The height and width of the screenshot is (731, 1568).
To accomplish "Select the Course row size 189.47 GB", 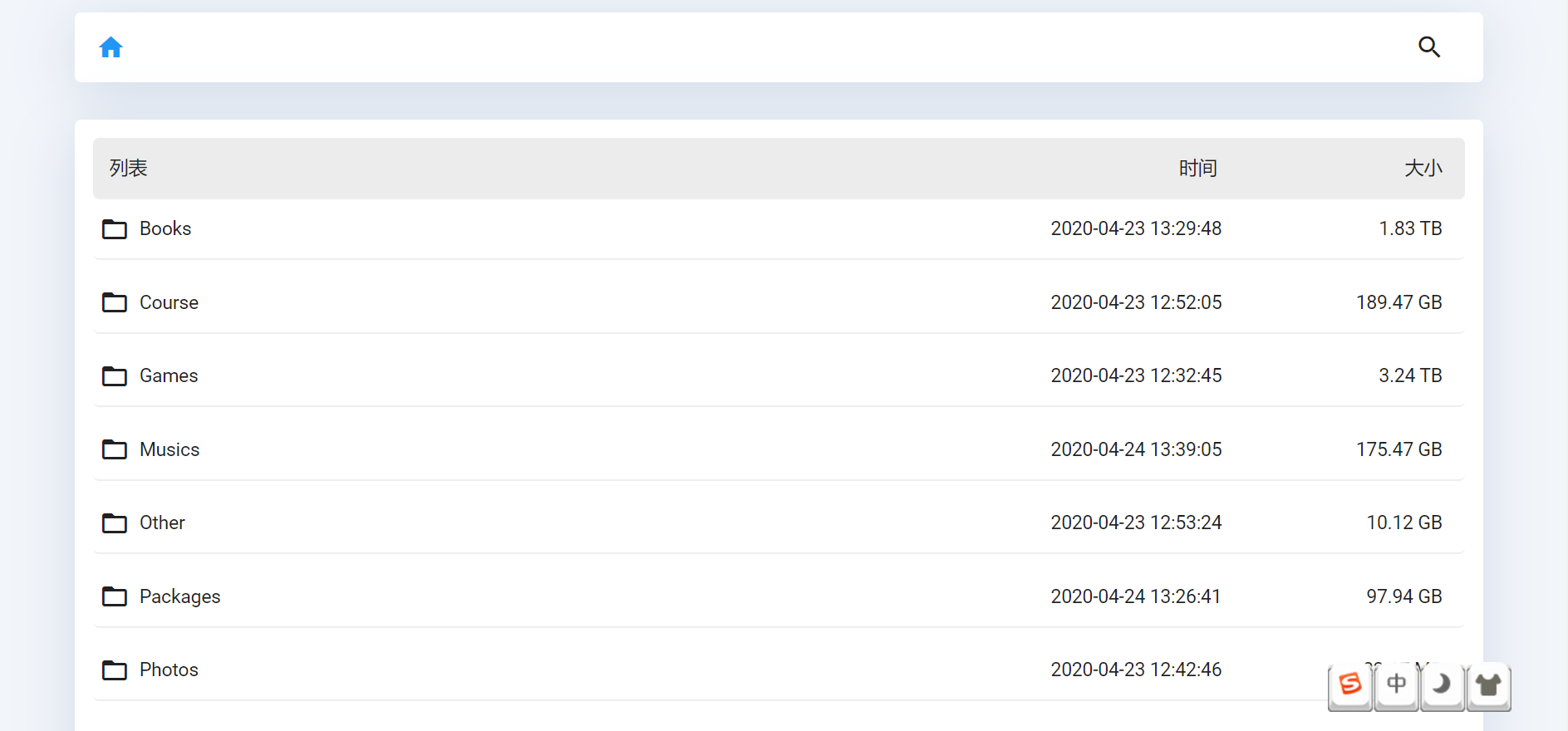I will pos(1398,302).
